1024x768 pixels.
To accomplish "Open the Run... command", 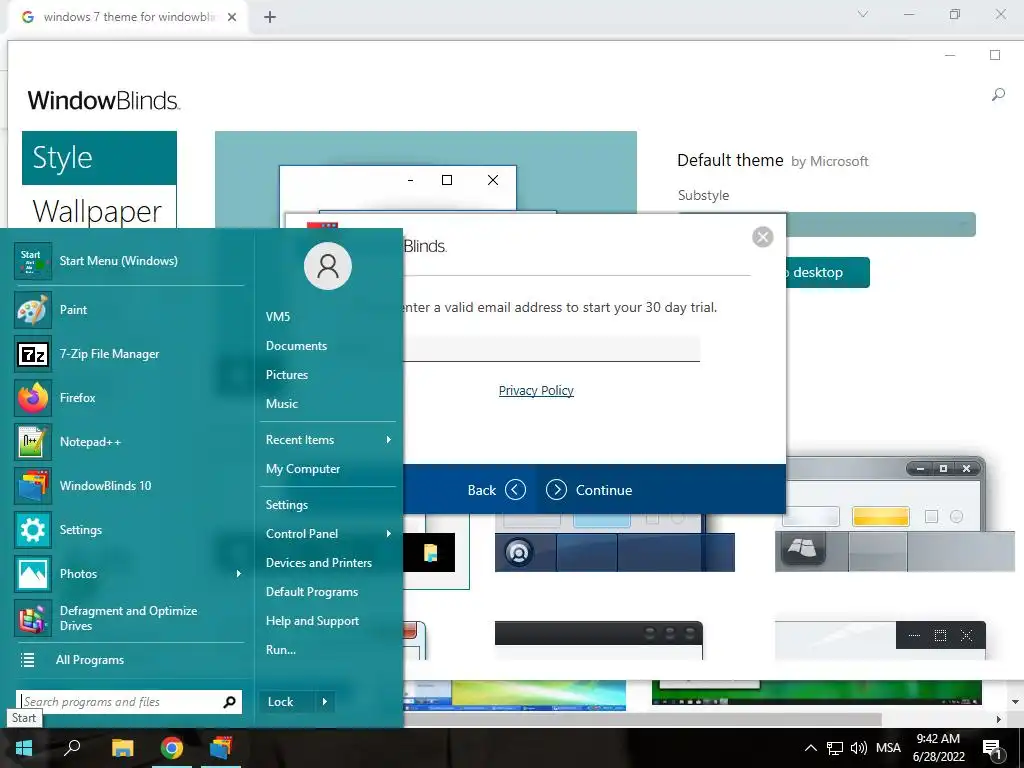I will pos(281,650).
